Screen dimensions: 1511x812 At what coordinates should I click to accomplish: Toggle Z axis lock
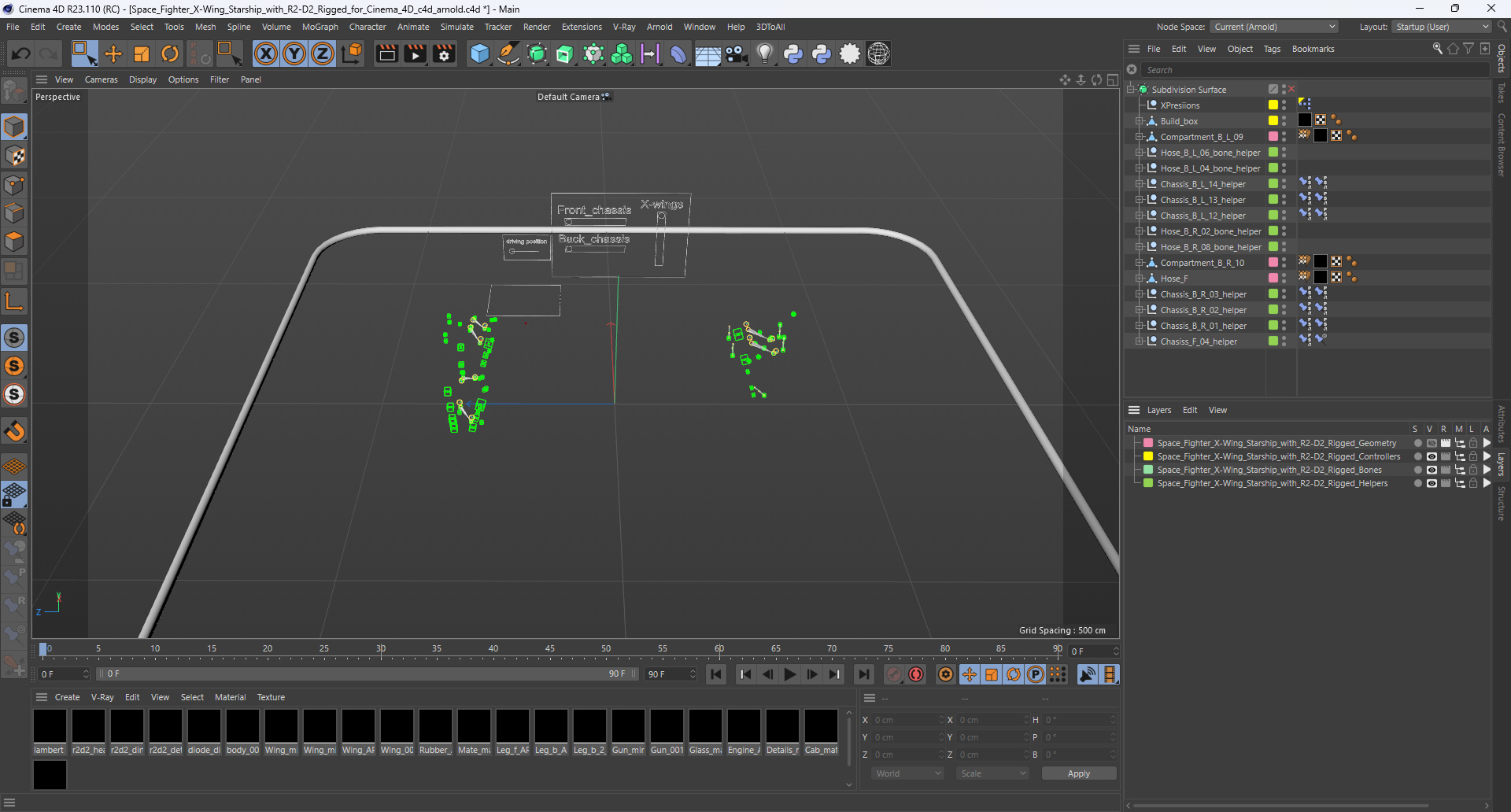(x=323, y=54)
